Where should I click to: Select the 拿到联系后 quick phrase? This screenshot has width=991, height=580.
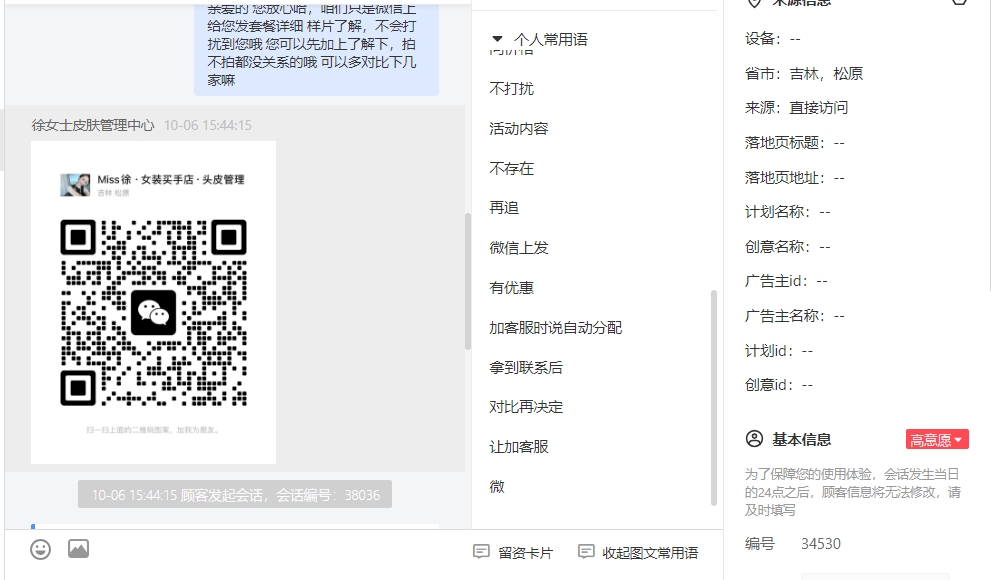[526, 367]
